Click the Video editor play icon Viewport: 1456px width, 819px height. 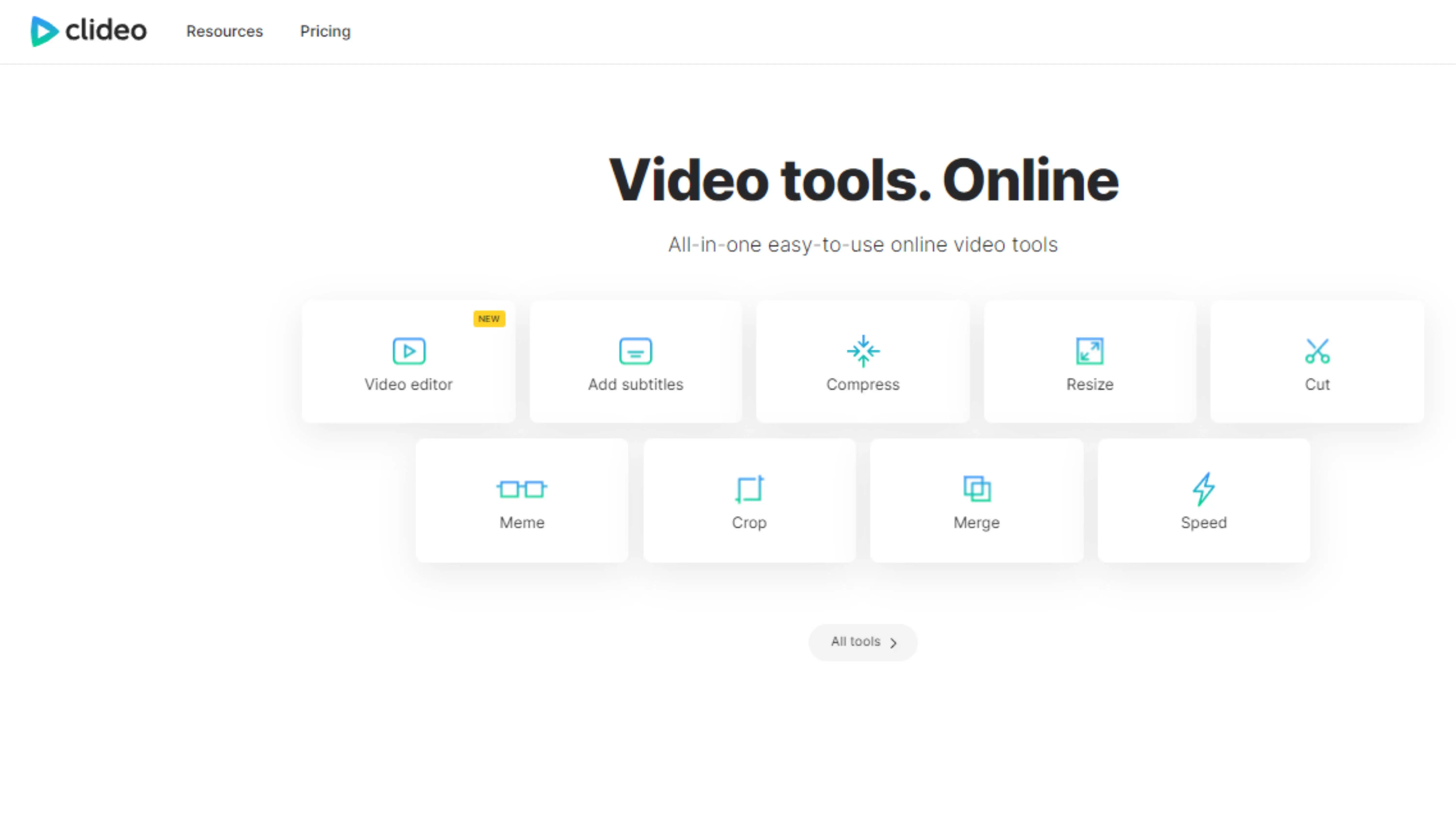point(409,351)
